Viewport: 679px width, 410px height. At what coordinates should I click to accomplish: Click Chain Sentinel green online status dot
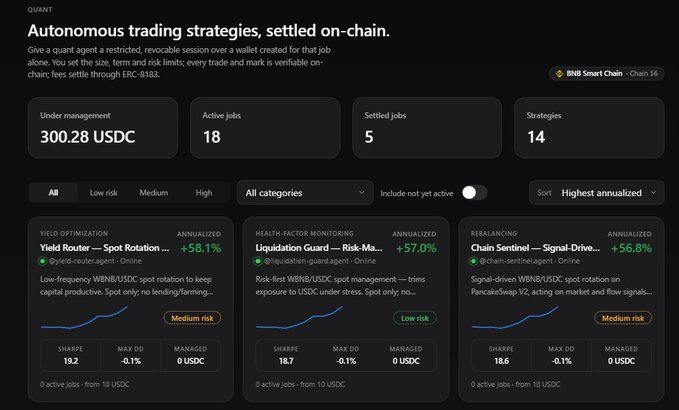coord(473,261)
